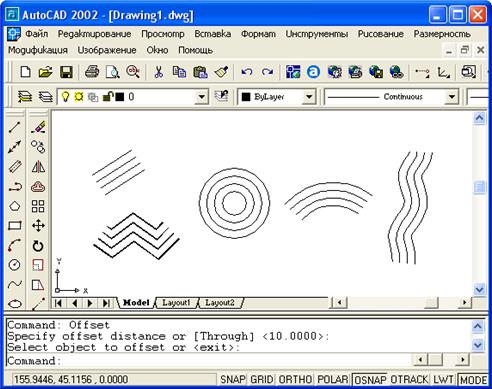Select the Polygon tool
This screenshot has width=492, height=389.
pos(14,206)
